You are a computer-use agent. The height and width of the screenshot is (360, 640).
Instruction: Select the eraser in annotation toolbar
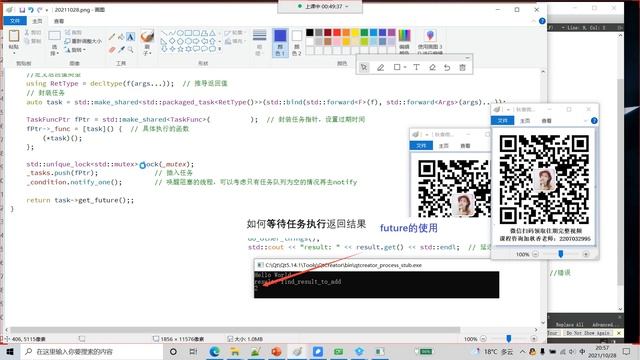[432, 67]
